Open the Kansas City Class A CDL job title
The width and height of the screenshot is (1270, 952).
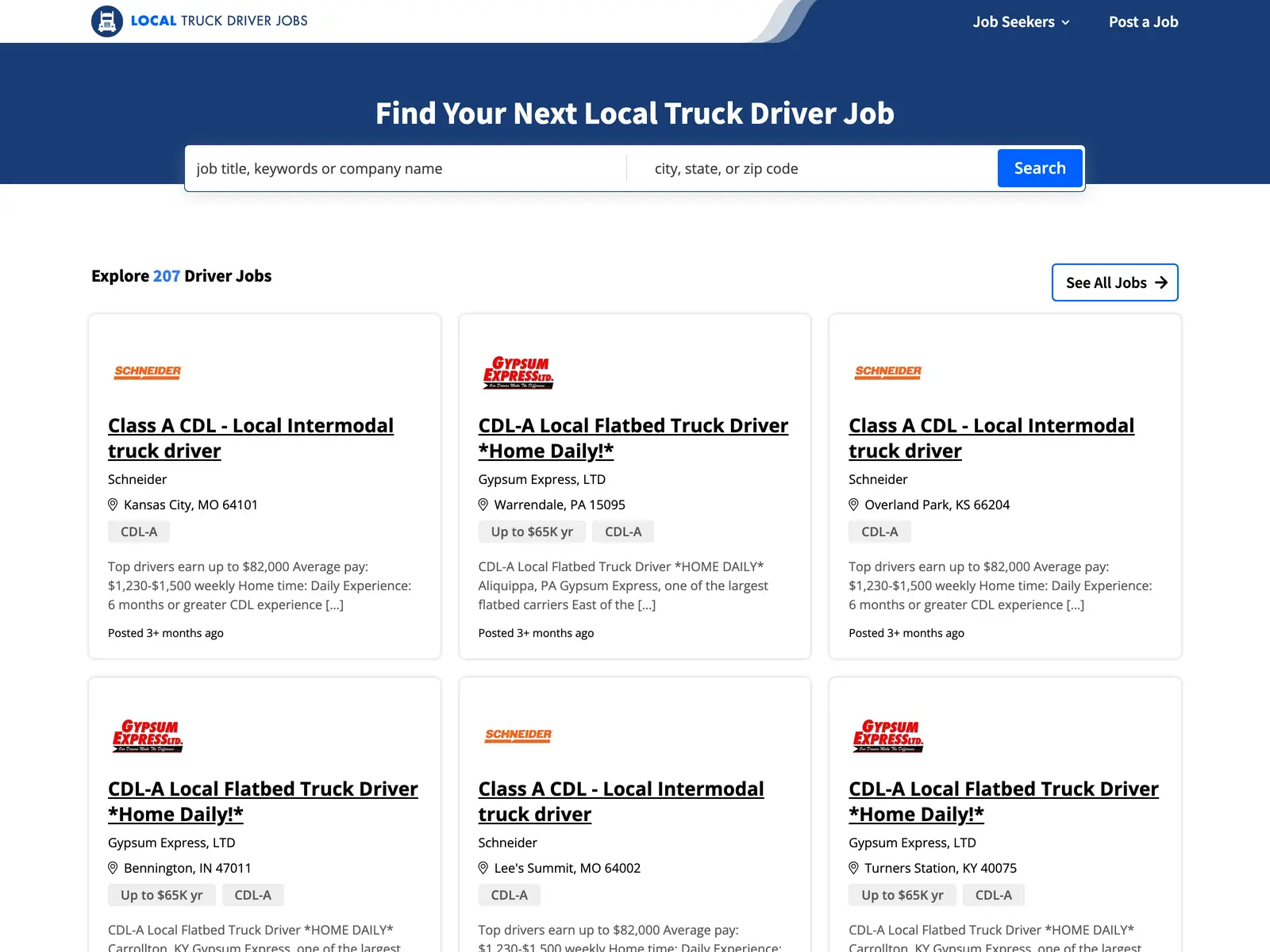click(x=251, y=438)
